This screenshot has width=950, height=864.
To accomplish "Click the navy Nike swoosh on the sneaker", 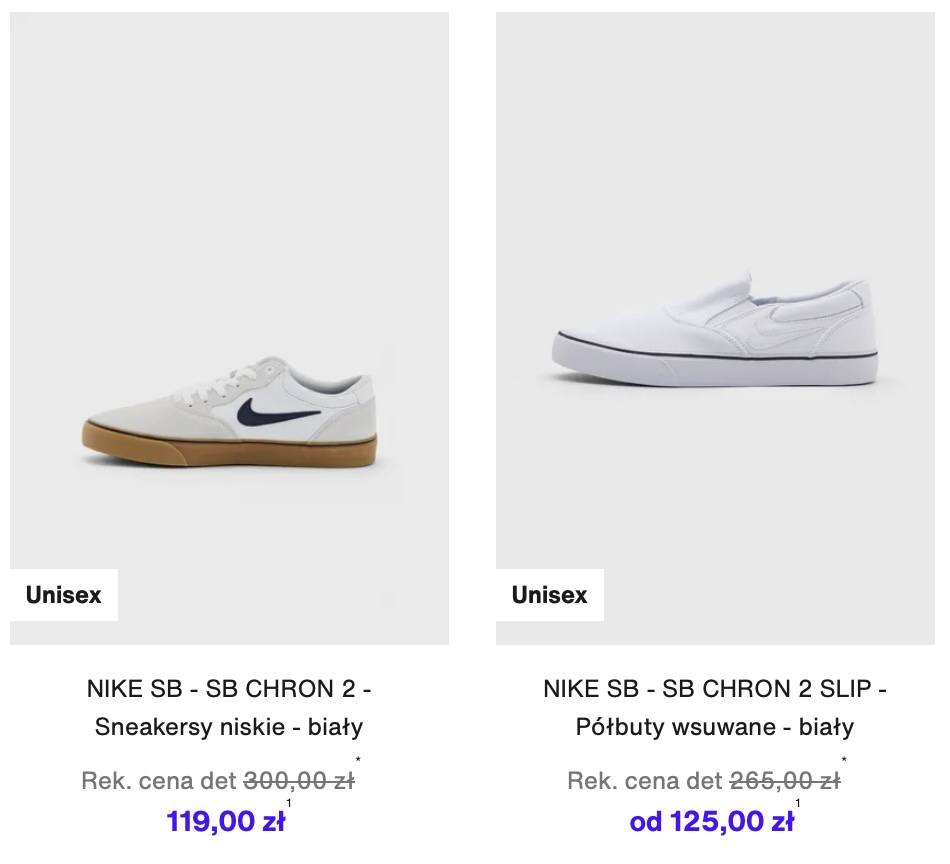I will point(277,413).
